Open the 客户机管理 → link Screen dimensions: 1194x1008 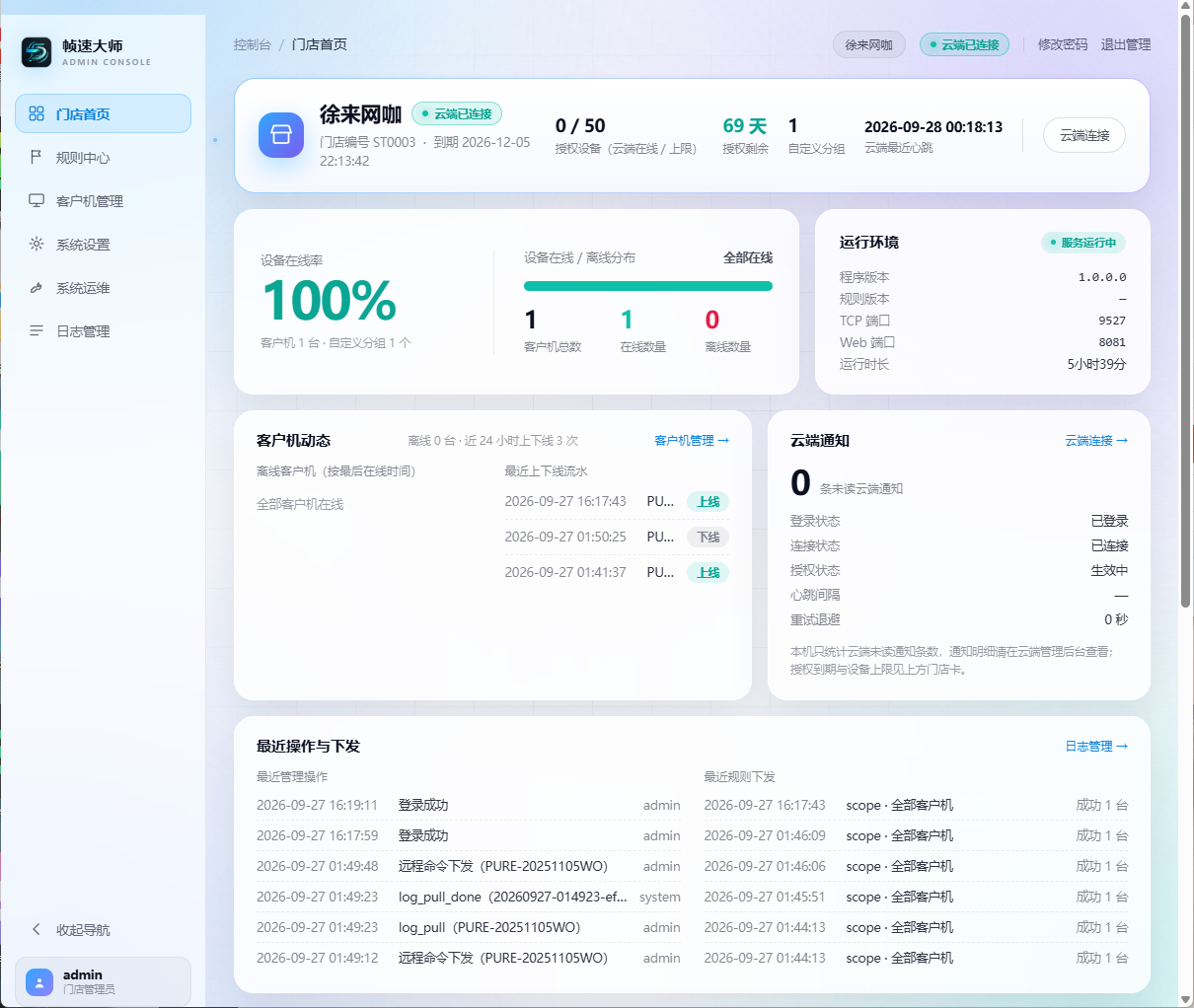click(x=692, y=440)
